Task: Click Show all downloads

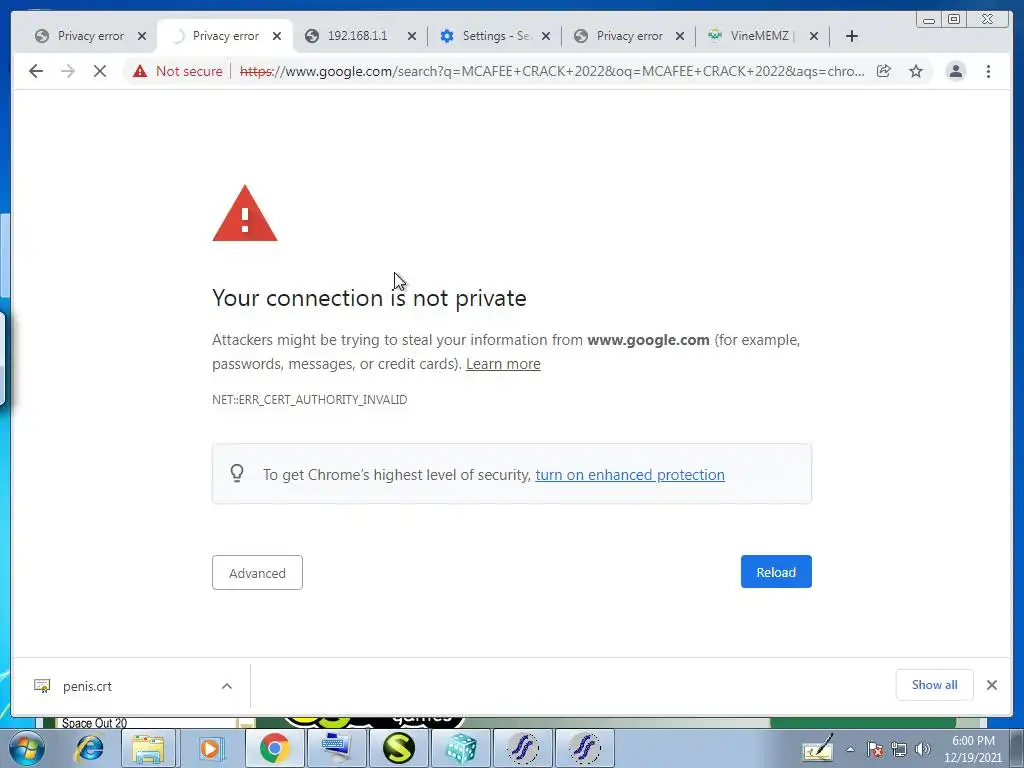Action: point(935,685)
